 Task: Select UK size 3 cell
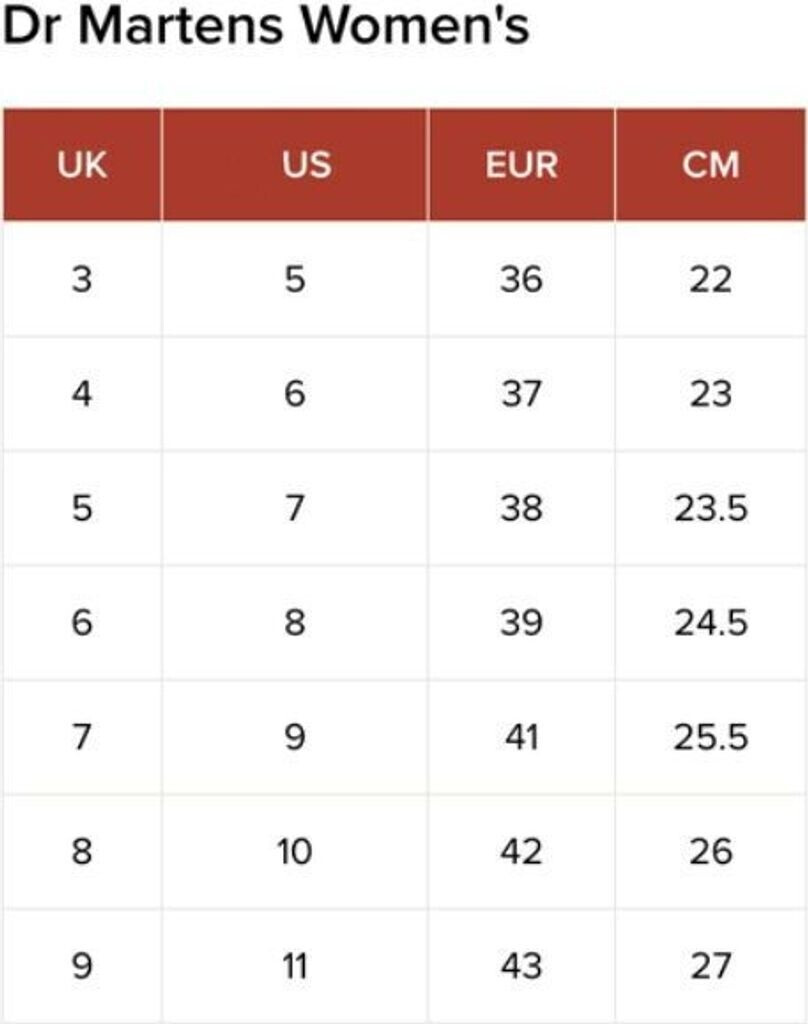point(82,280)
